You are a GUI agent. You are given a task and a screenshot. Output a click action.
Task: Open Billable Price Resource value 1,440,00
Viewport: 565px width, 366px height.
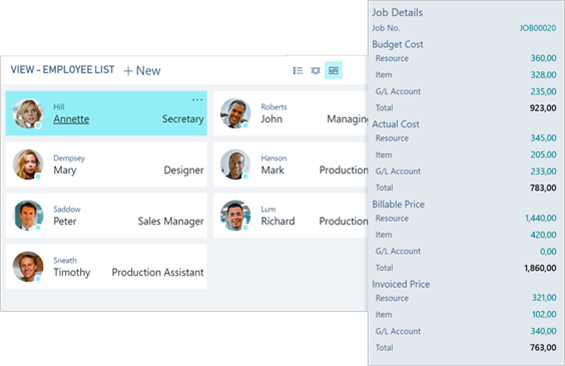click(540, 218)
